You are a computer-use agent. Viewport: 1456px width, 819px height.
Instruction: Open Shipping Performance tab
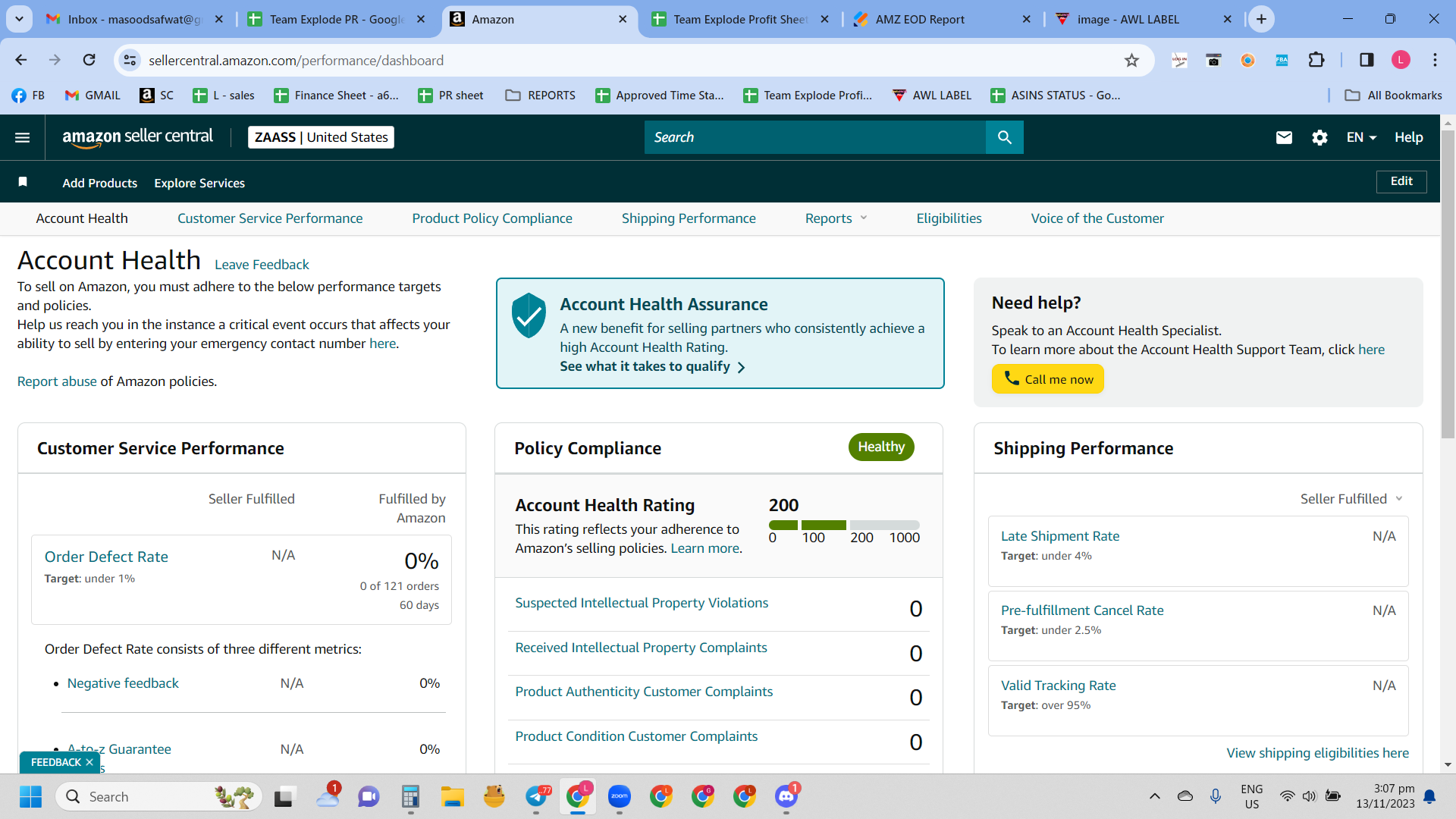click(689, 218)
